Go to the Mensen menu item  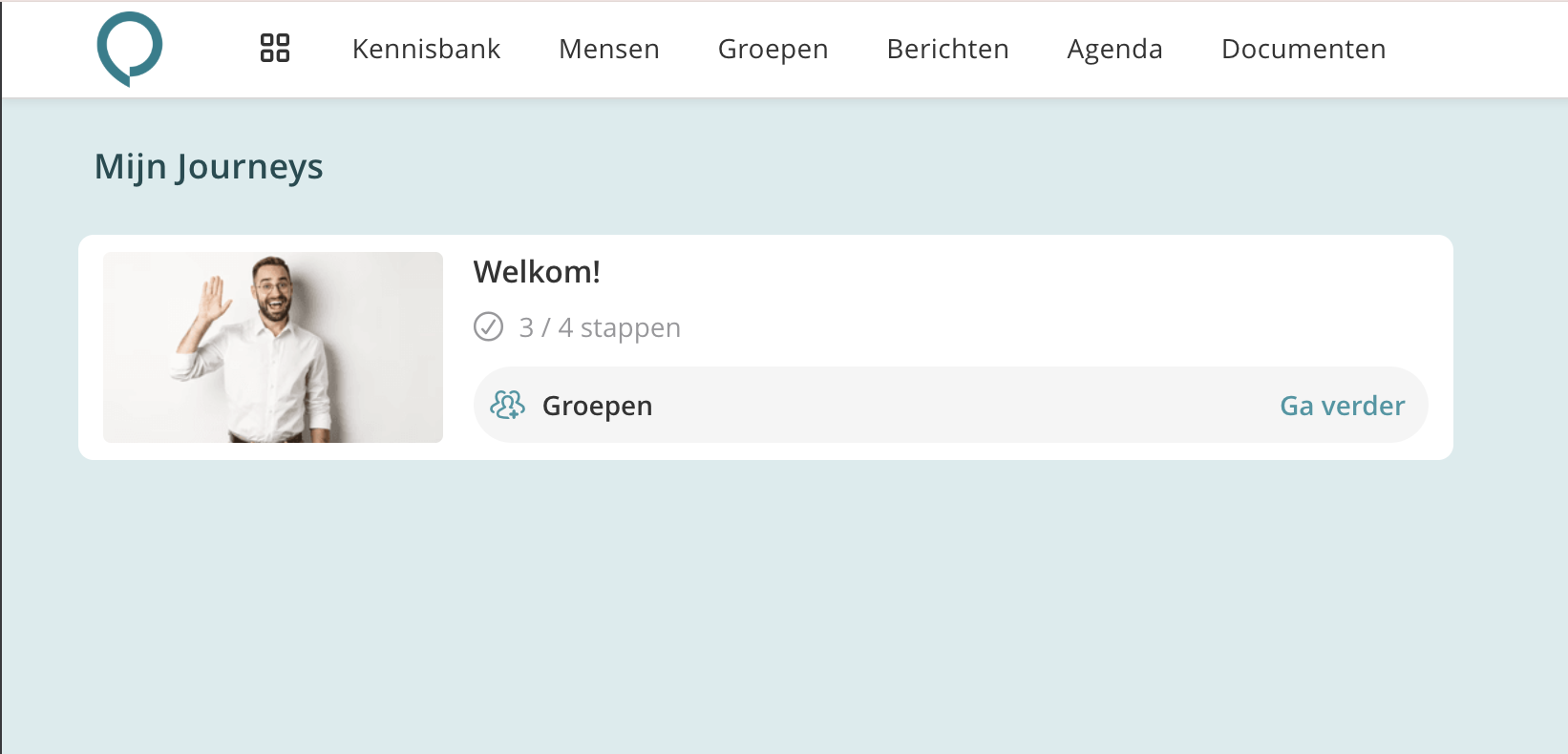(609, 49)
